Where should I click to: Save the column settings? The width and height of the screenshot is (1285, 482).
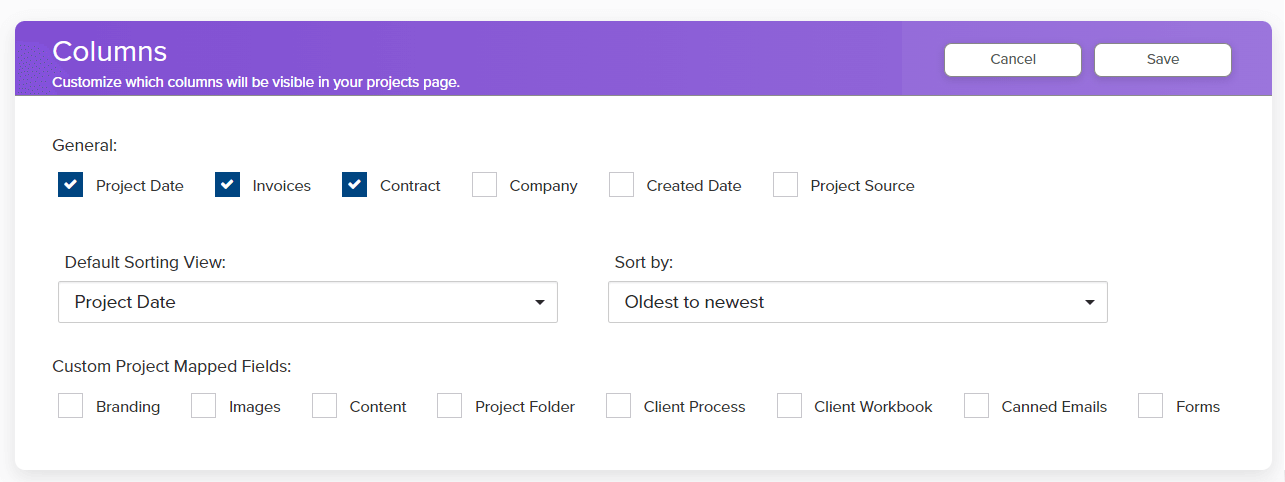tap(1163, 60)
